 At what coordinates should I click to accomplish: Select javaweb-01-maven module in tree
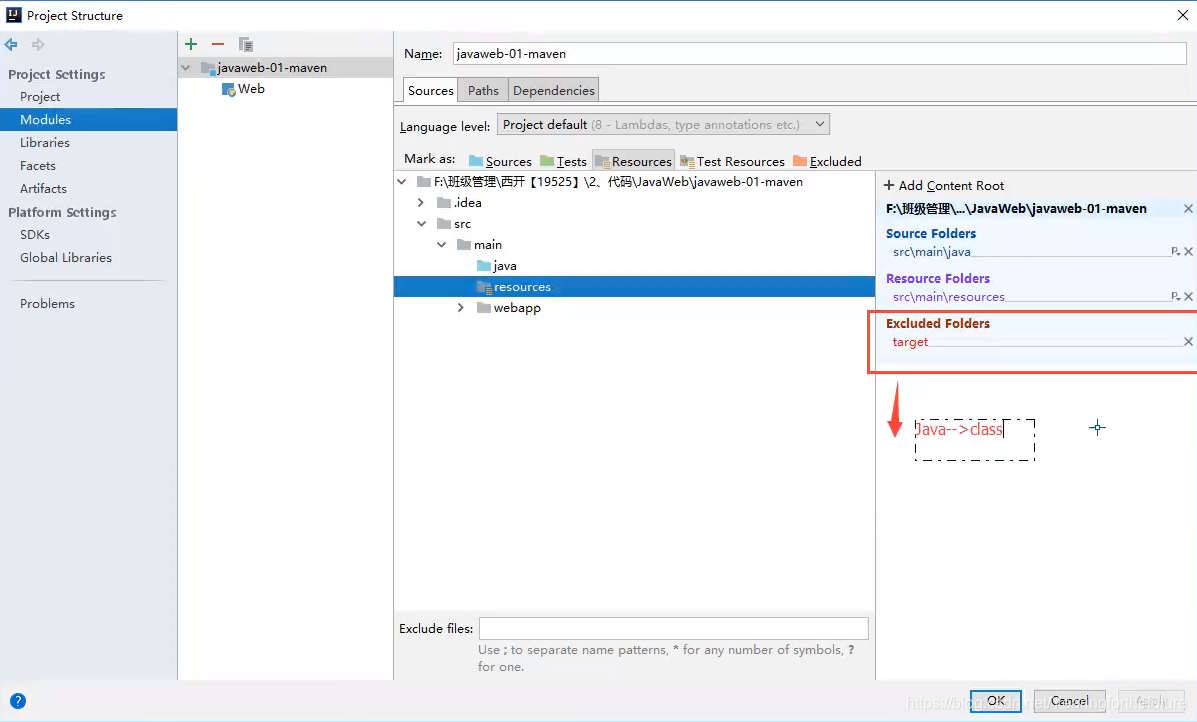tap(271, 68)
